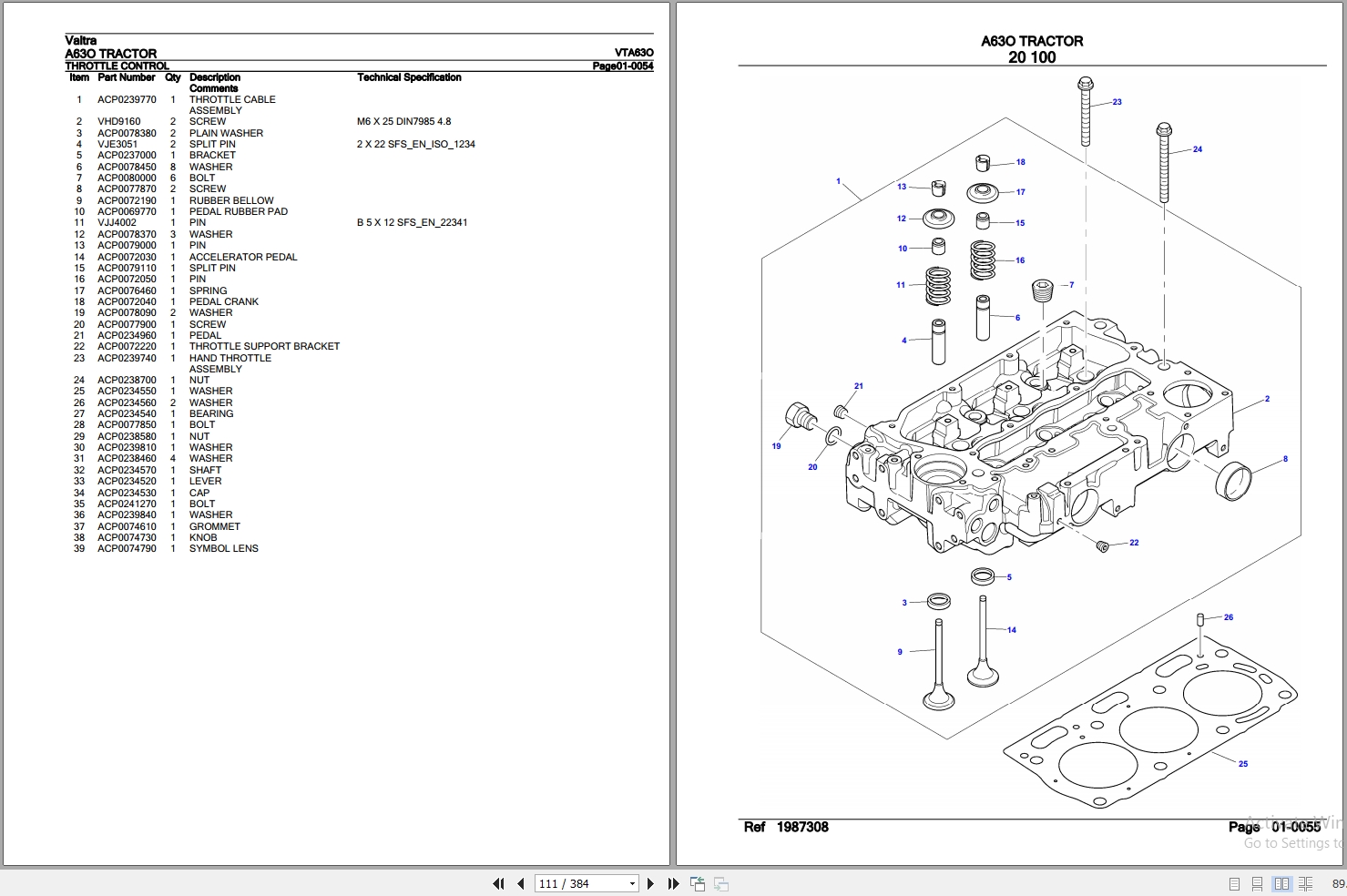1347x896 pixels.
Task: Click spec 2 X 22 SFS_EN_ISO_1234
Action: tap(416, 144)
